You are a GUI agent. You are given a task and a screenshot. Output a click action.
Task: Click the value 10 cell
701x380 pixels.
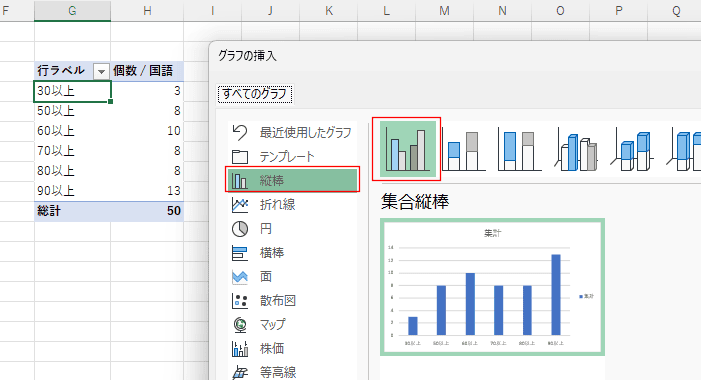[x=147, y=131]
